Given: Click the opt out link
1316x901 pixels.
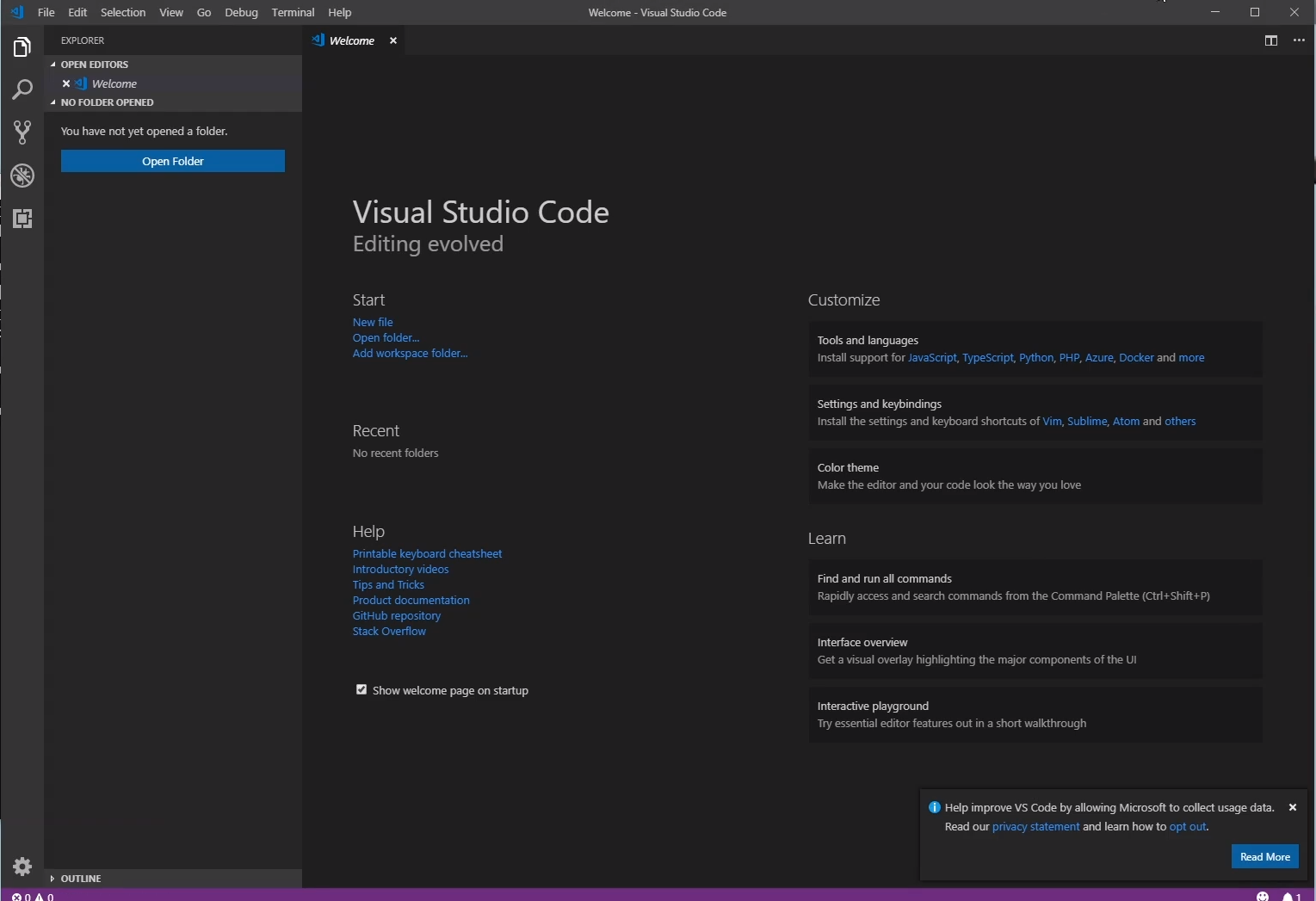Looking at the screenshot, I should click(x=1188, y=826).
